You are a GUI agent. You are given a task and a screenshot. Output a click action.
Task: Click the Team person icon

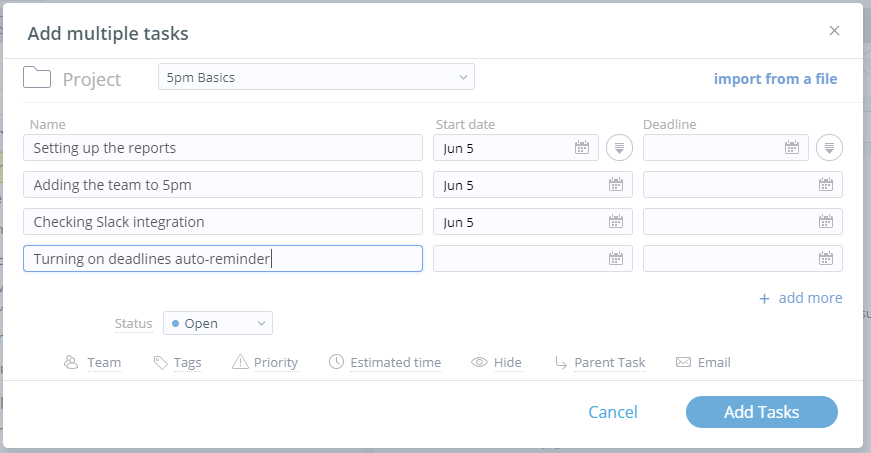tap(71, 363)
